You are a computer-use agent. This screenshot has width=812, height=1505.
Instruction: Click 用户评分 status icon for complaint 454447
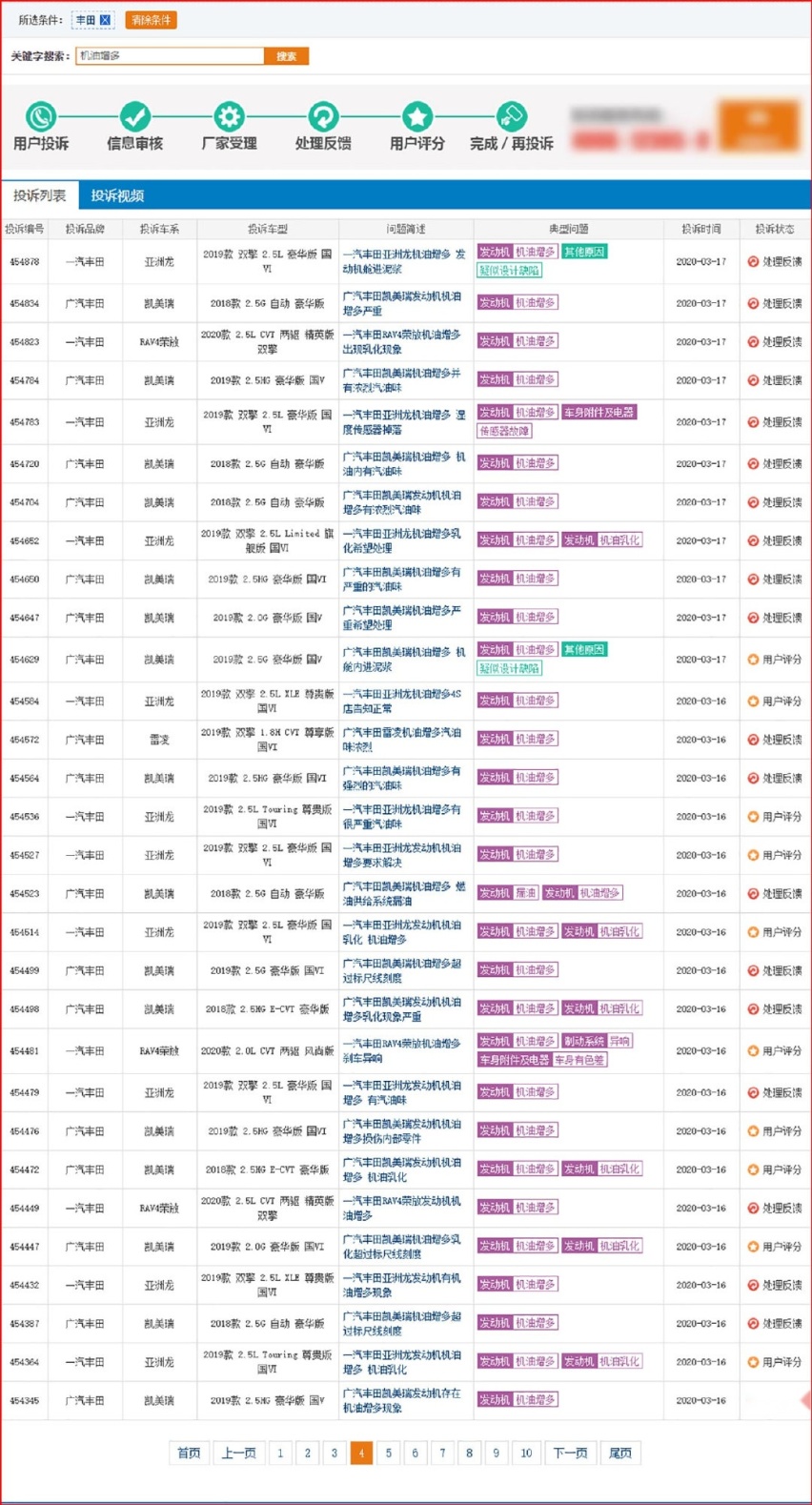click(x=753, y=1247)
